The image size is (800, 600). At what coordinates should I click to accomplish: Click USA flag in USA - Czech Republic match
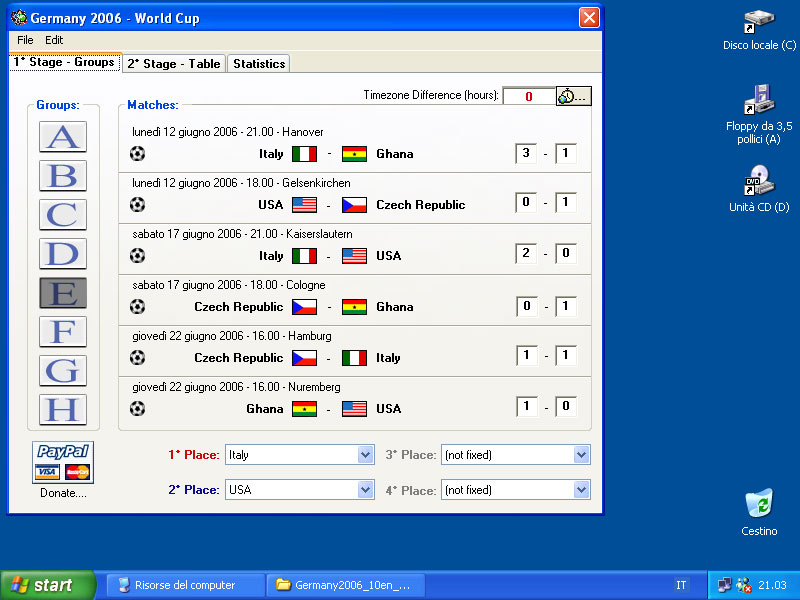coord(305,205)
